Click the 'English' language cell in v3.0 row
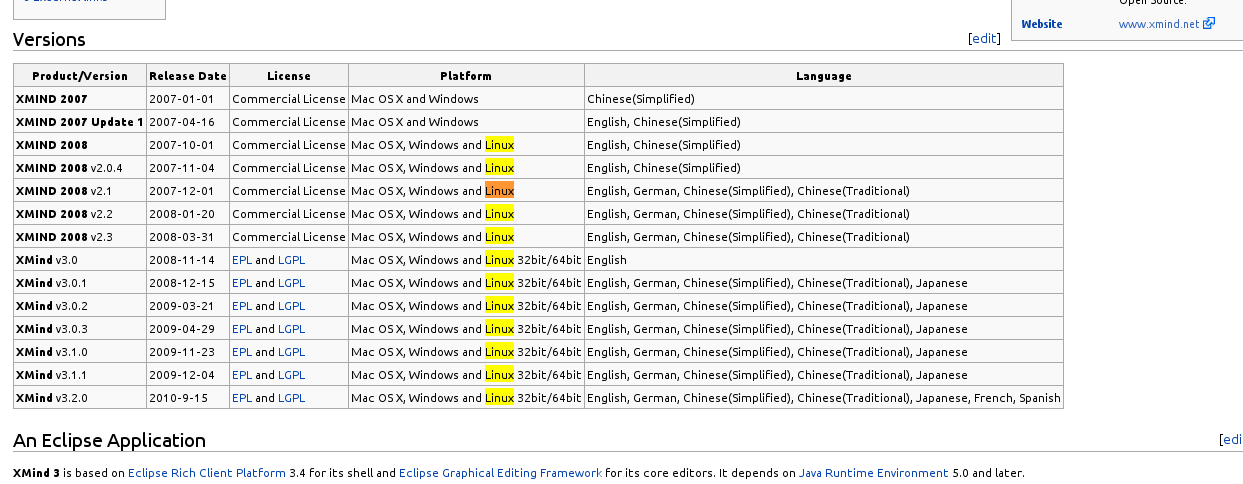 824,260
